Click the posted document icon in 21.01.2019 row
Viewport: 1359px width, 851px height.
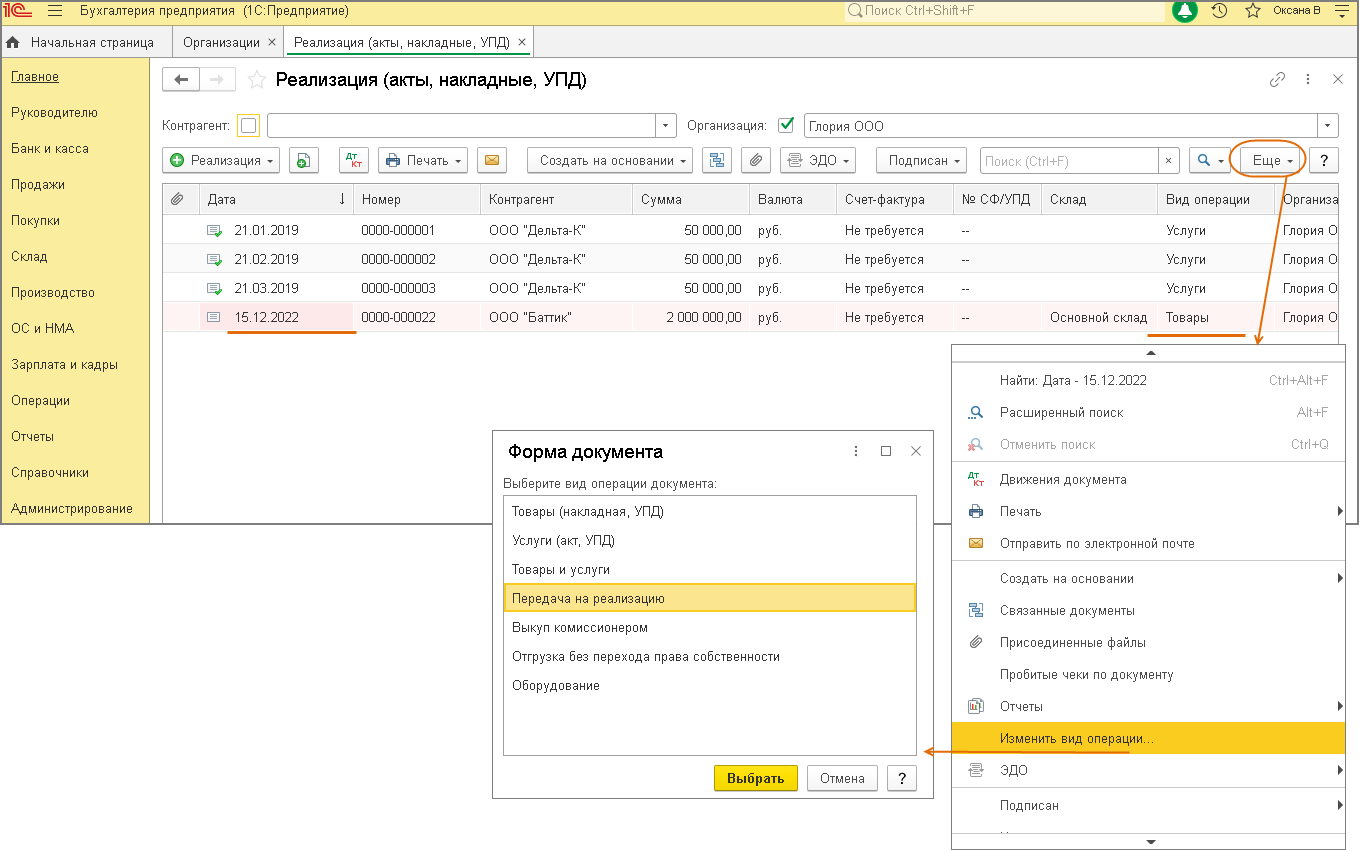pos(214,230)
